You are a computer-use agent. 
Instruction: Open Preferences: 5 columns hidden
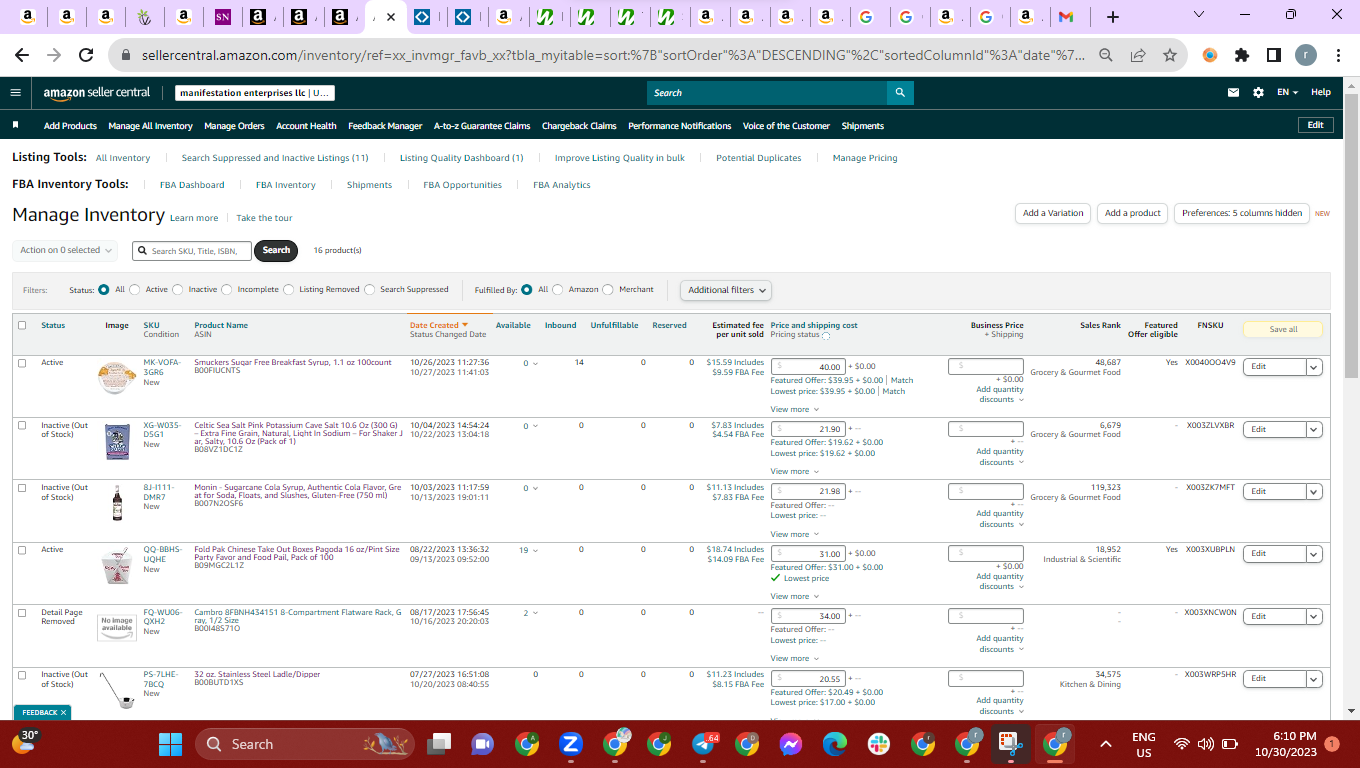point(1242,213)
